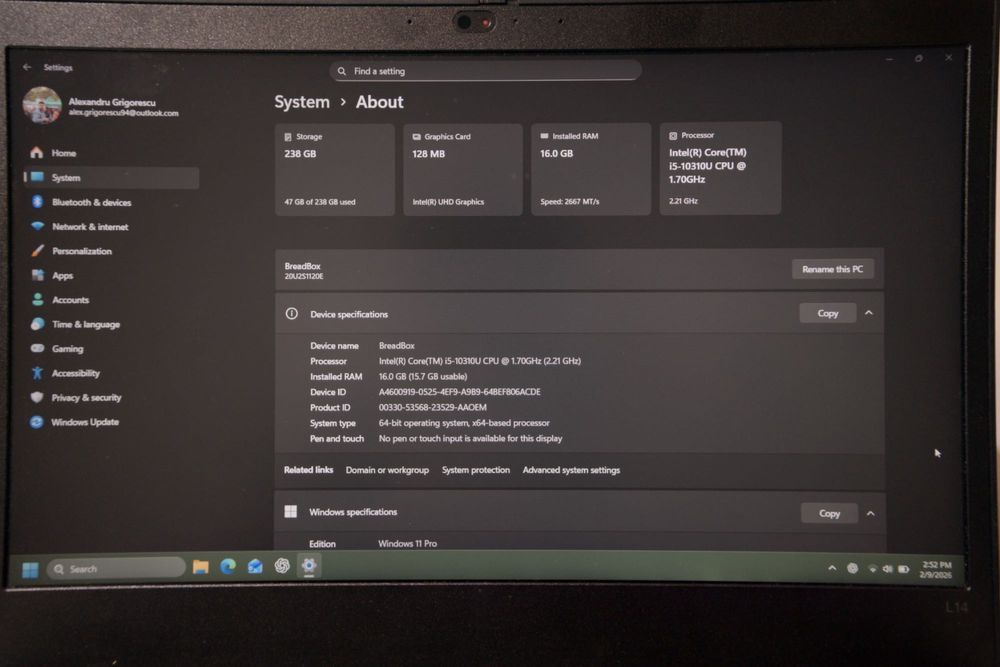Click the Windows specifications logo icon

coord(290,511)
